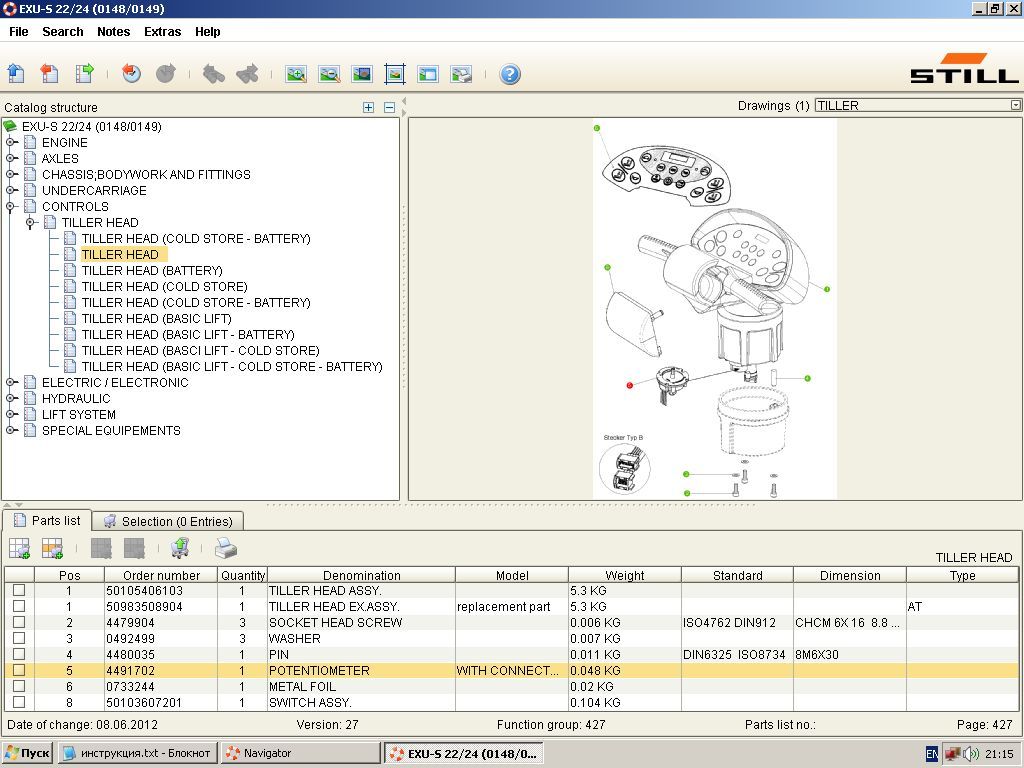The width and height of the screenshot is (1024, 768).
Task: Check the box for TILLER HEAD EX.ASSY. row
Action: click(19, 606)
